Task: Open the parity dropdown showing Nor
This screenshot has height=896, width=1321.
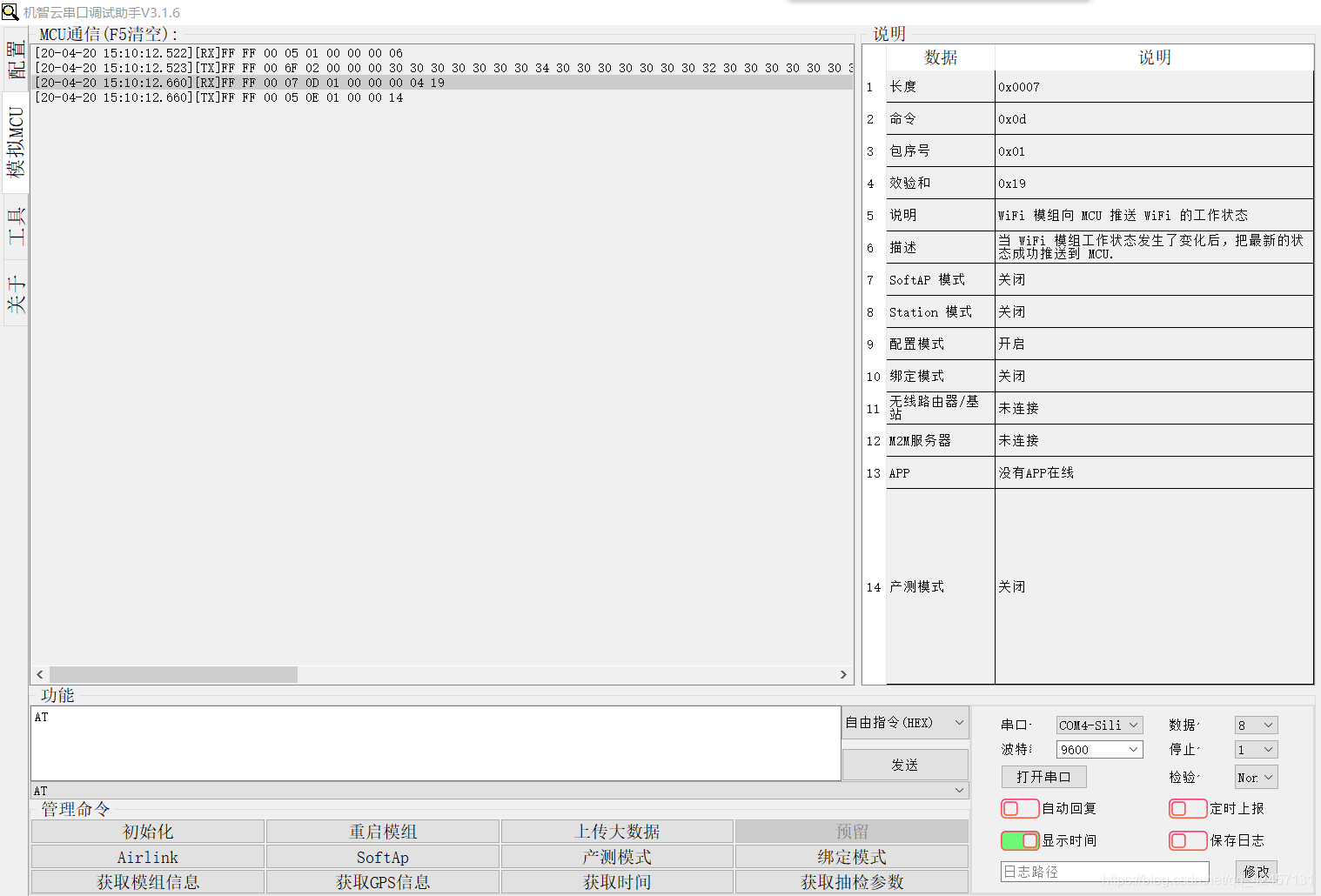Action: point(1256,777)
